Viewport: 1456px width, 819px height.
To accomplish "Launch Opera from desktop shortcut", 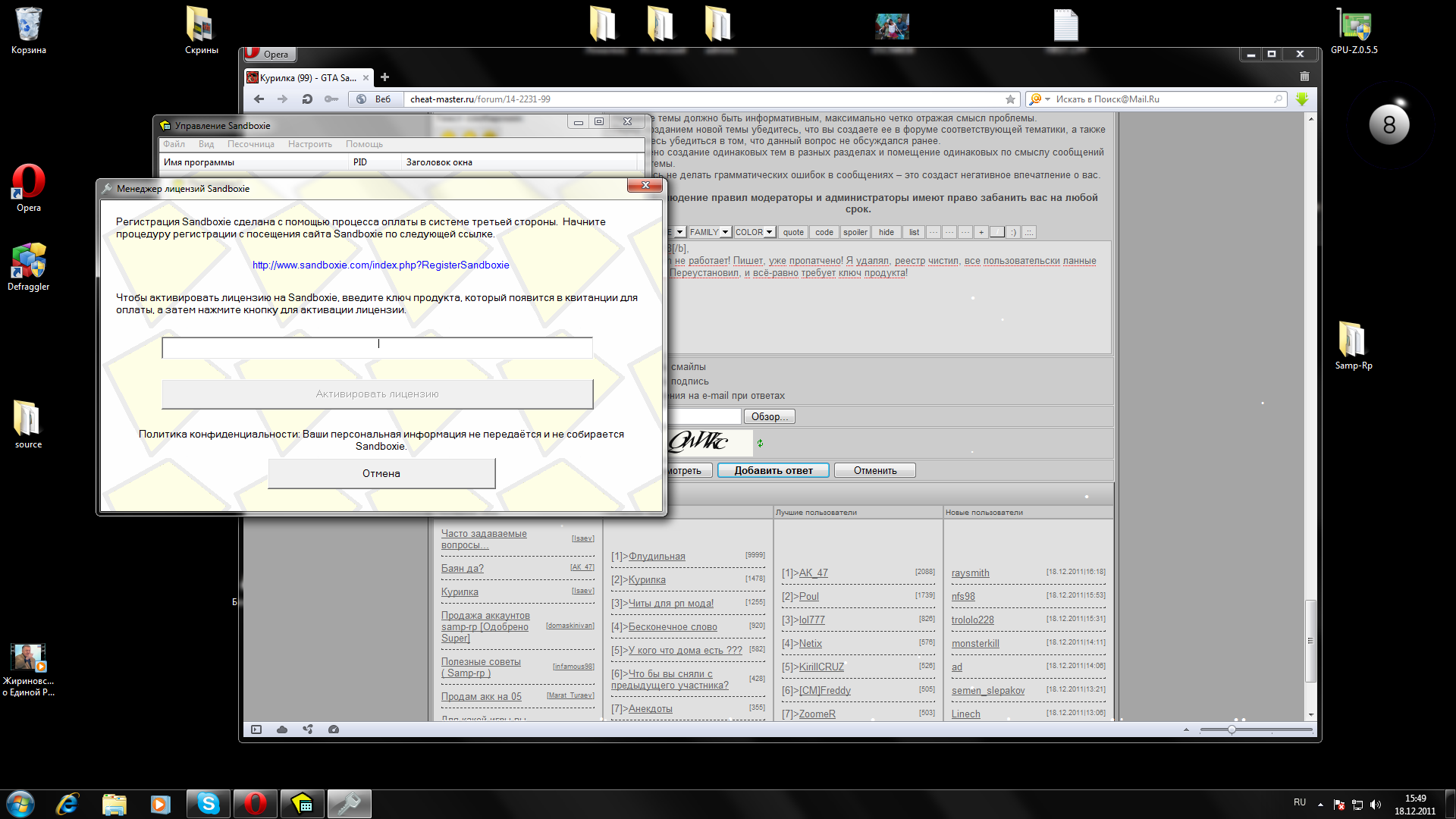I will (29, 189).
